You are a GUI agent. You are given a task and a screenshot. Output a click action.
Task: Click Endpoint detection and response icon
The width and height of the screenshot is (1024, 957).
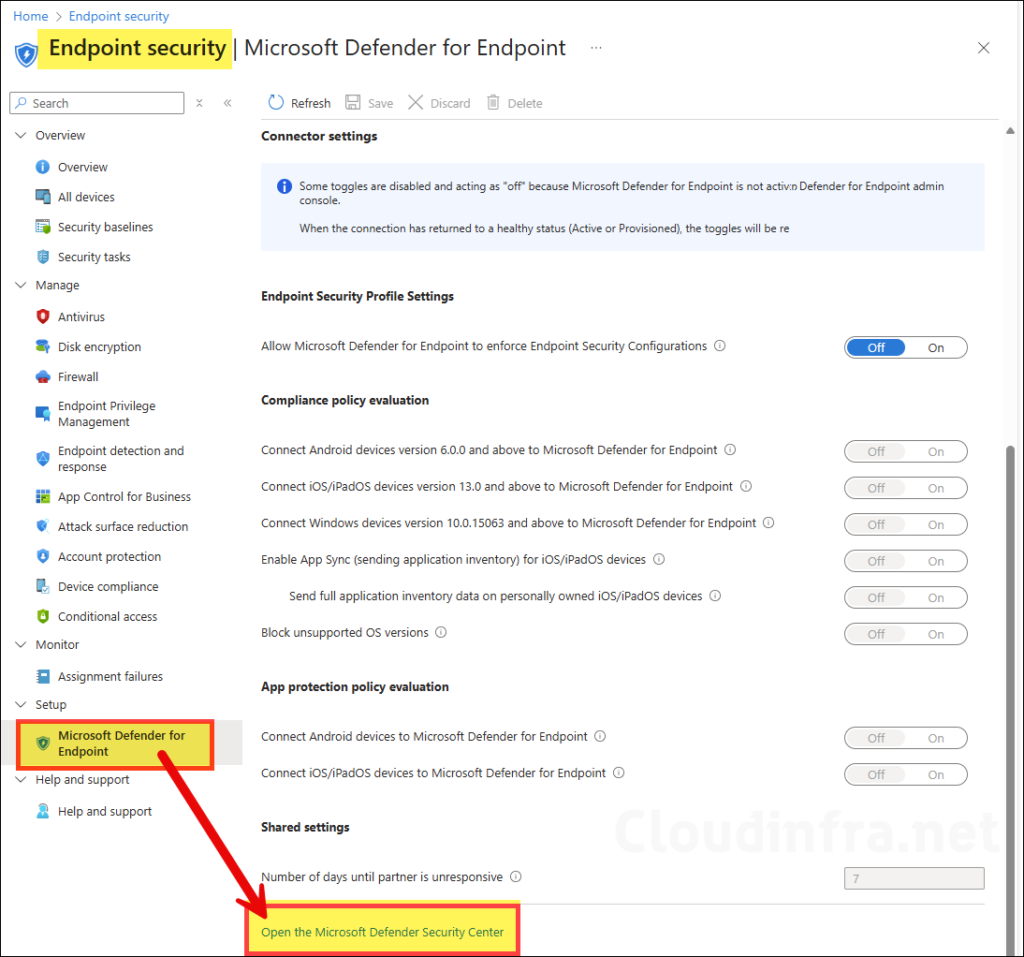click(x=42, y=459)
